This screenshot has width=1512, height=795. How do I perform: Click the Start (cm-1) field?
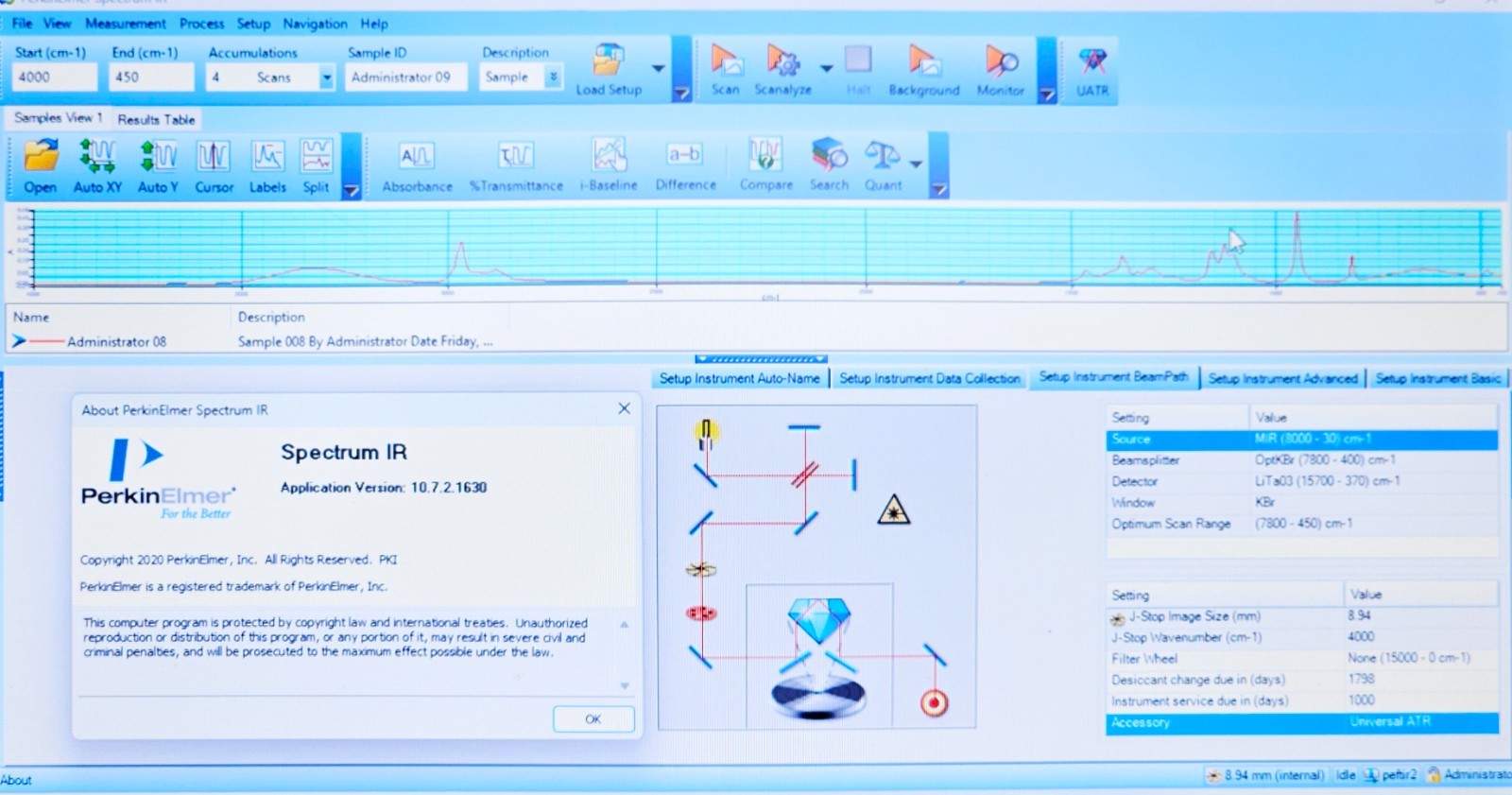(x=55, y=78)
